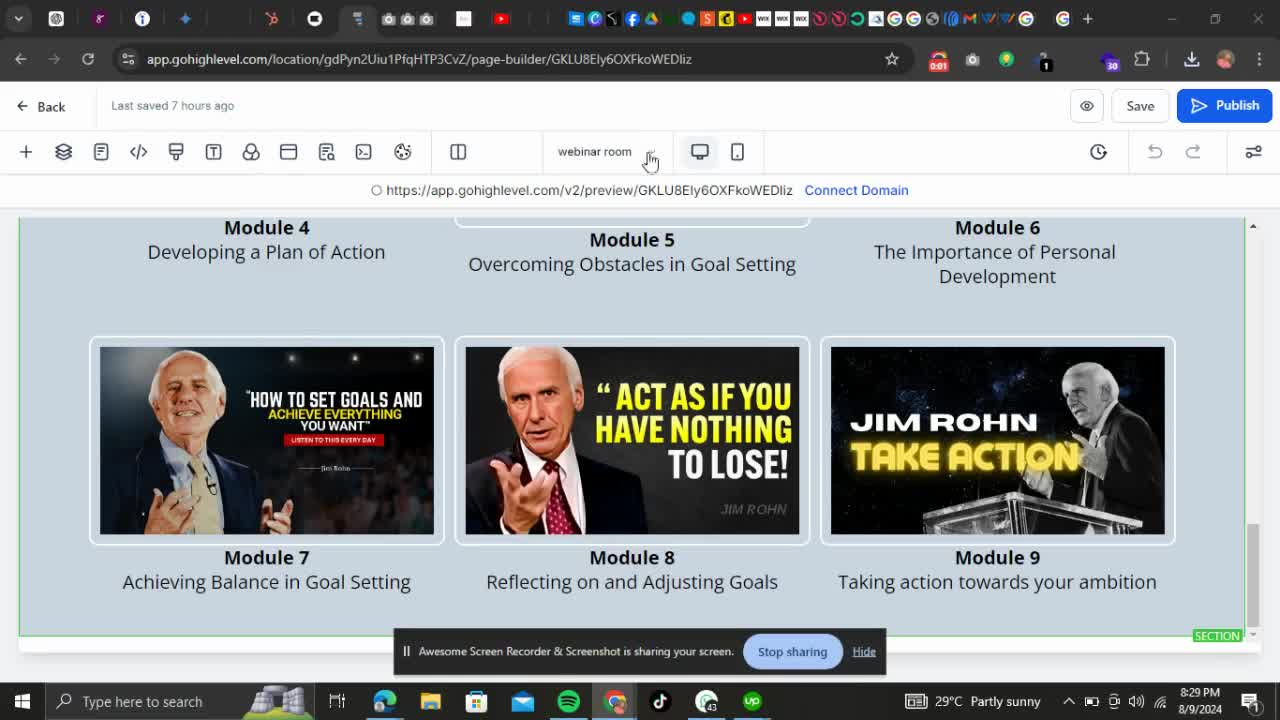
Task: Preview page with eye icon
Action: tap(1087, 106)
